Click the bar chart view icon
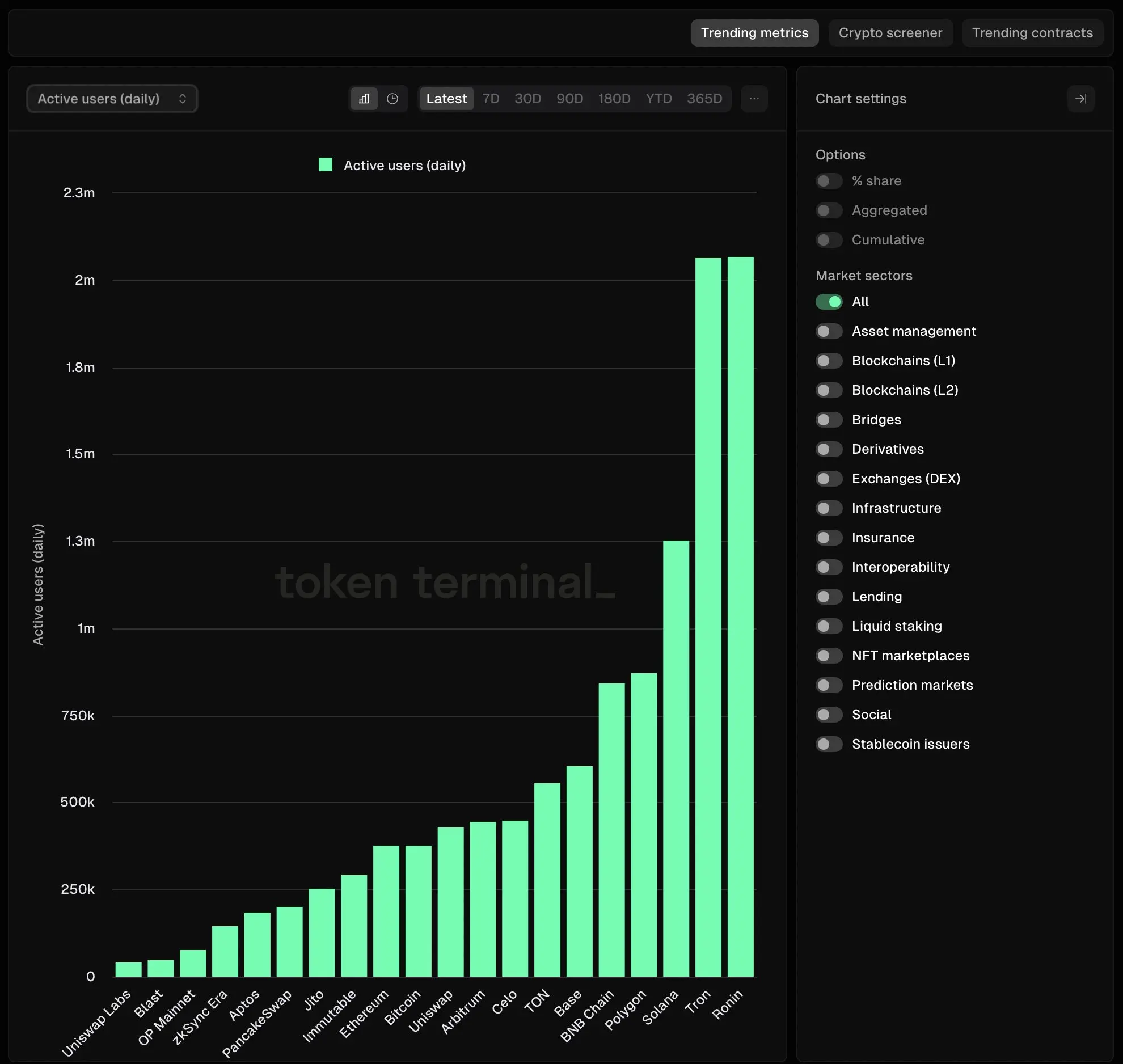Screen dimensions: 1123x1064 coord(365,98)
